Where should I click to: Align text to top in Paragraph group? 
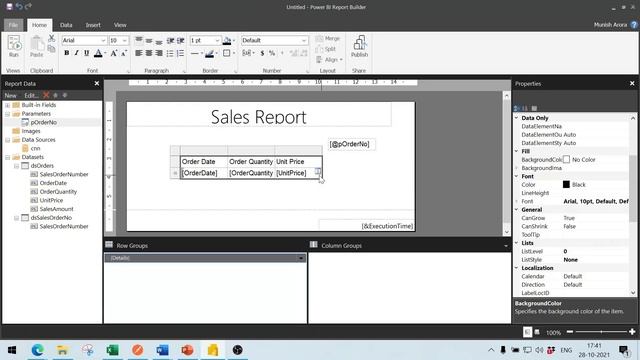point(139,40)
